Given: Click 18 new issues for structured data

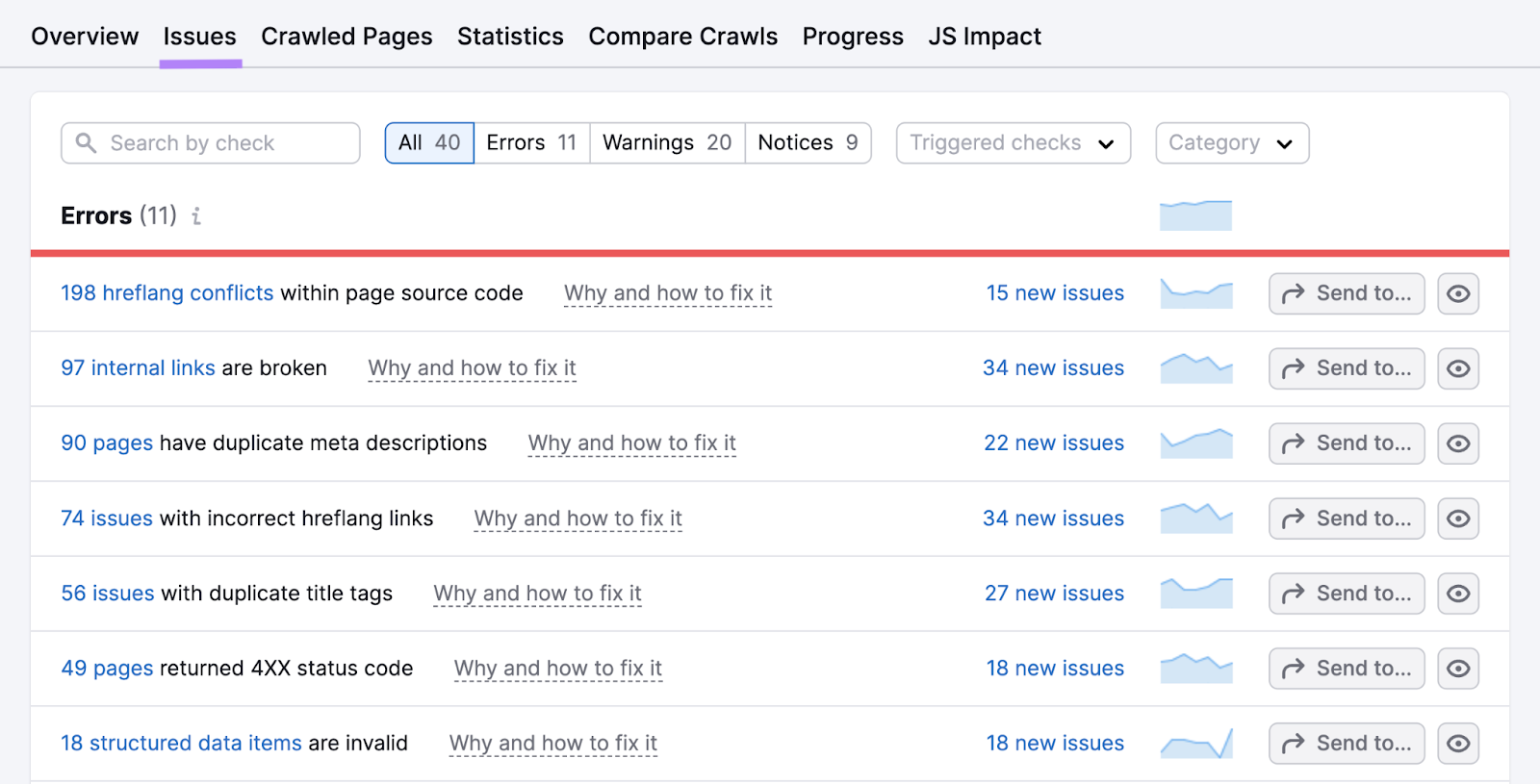Looking at the screenshot, I should pos(1055,744).
